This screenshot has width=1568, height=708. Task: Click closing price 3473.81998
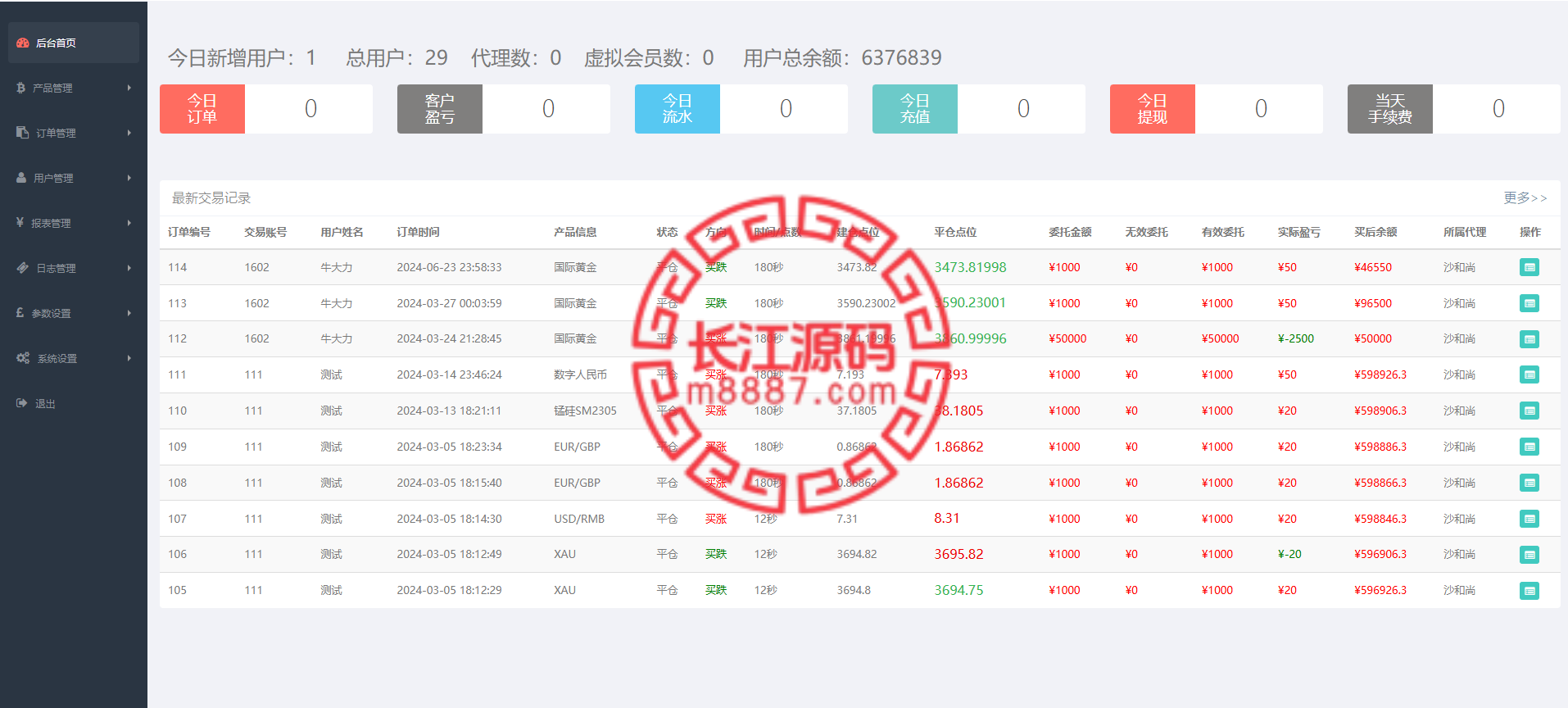pyautogui.click(x=970, y=267)
